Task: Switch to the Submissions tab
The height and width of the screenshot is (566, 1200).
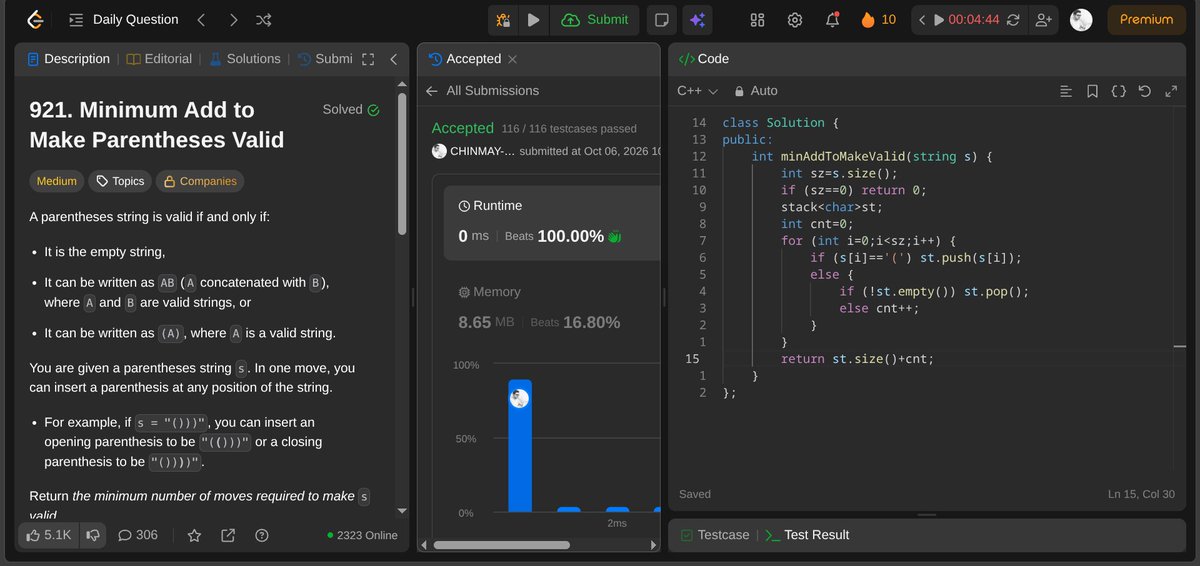Action: point(325,59)
